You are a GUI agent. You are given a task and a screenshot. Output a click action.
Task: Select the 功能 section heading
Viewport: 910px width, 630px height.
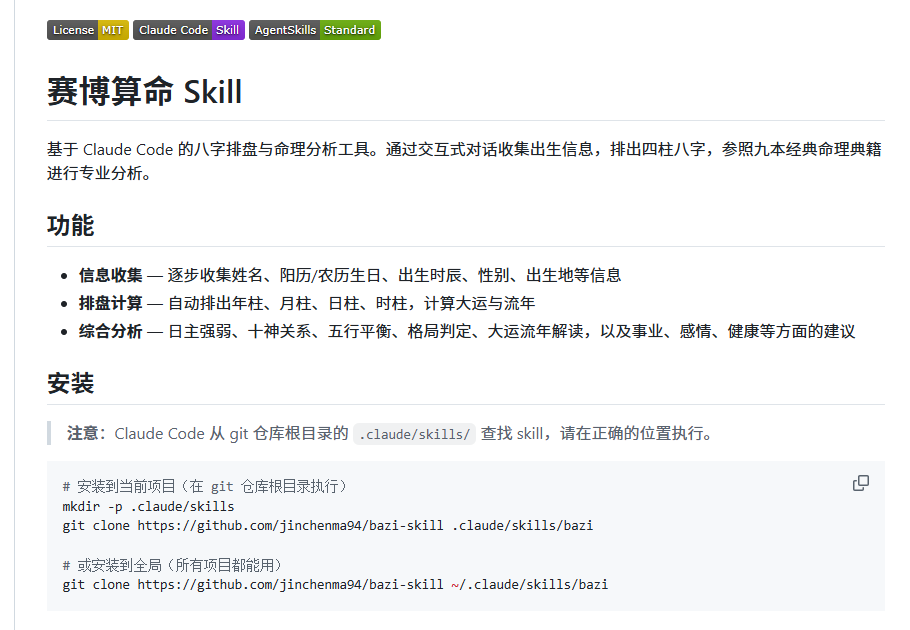click(x=70, y=226)
